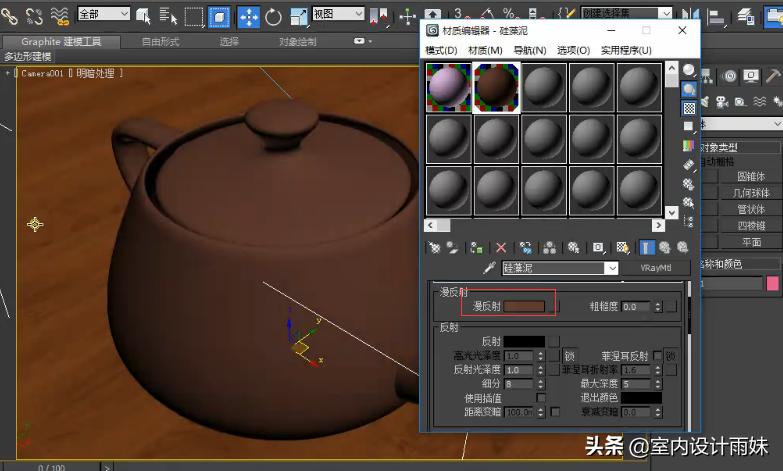Click the Show Shaded Material in Viewport icon
This screenshot has height=471, width=783.
(x=622, y=247)
